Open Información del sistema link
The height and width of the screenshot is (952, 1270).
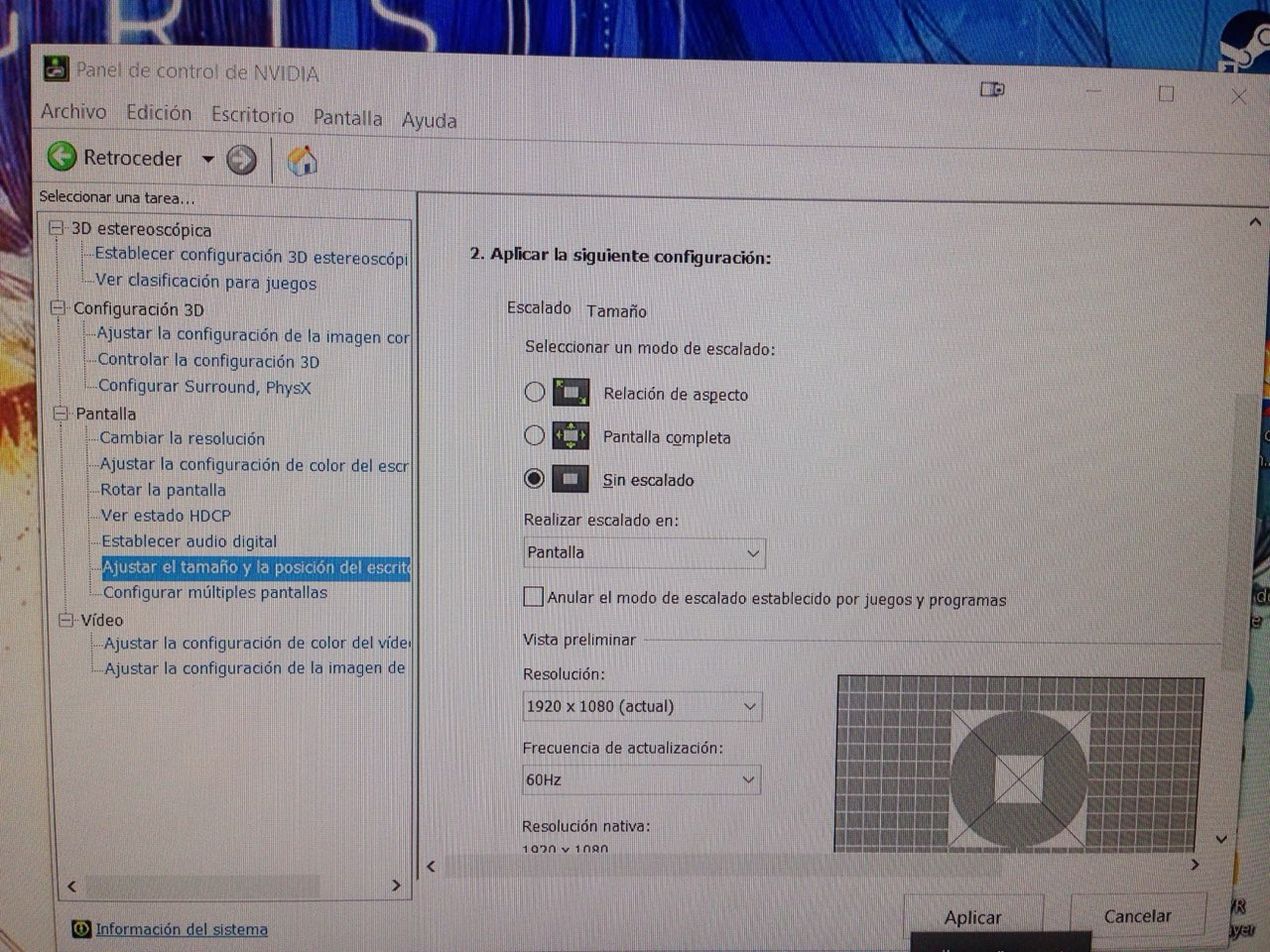click(182, 929)
